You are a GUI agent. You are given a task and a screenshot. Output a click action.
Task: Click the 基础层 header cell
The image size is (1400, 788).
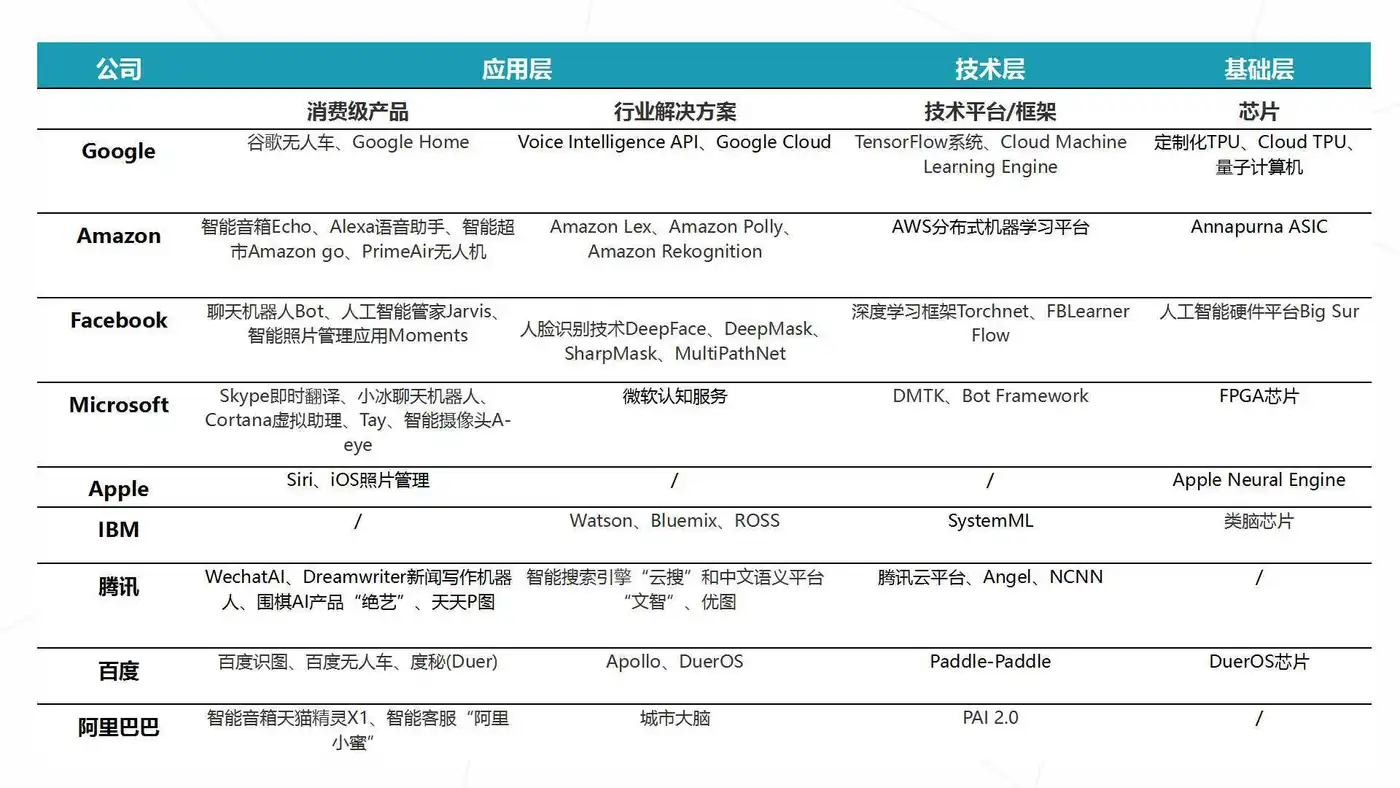coord(1258,67)
